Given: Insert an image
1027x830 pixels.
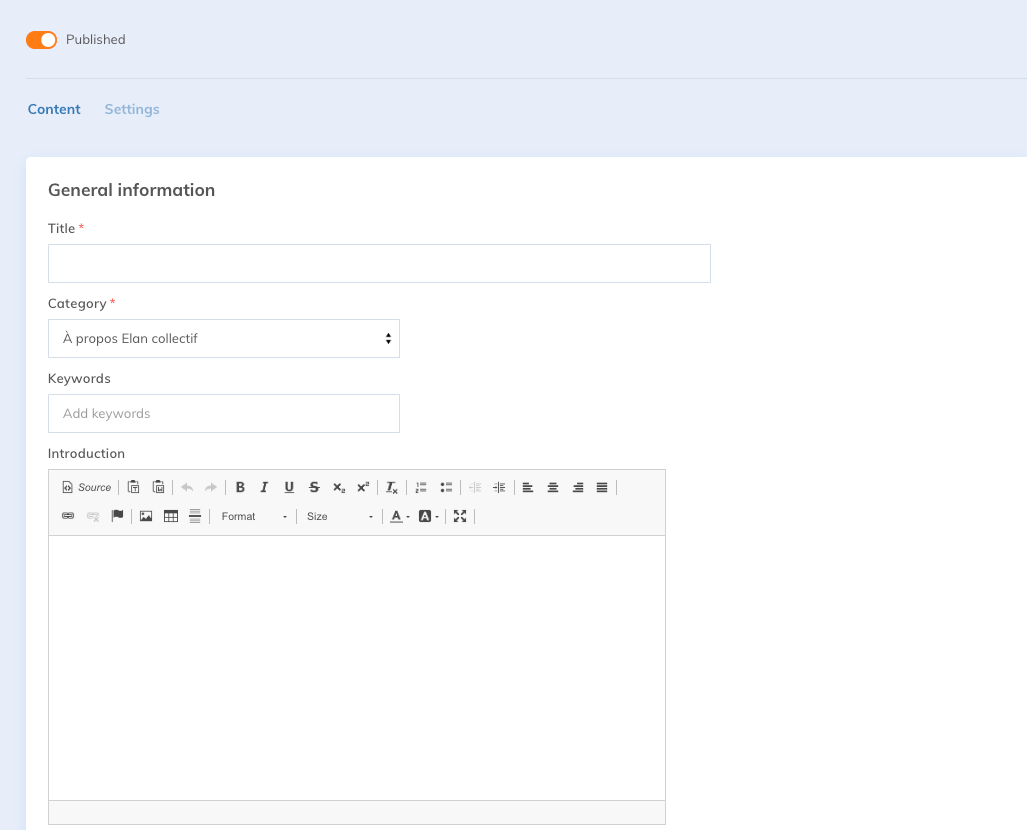Looking at the screenshot, I should click(x=146, y=516).
